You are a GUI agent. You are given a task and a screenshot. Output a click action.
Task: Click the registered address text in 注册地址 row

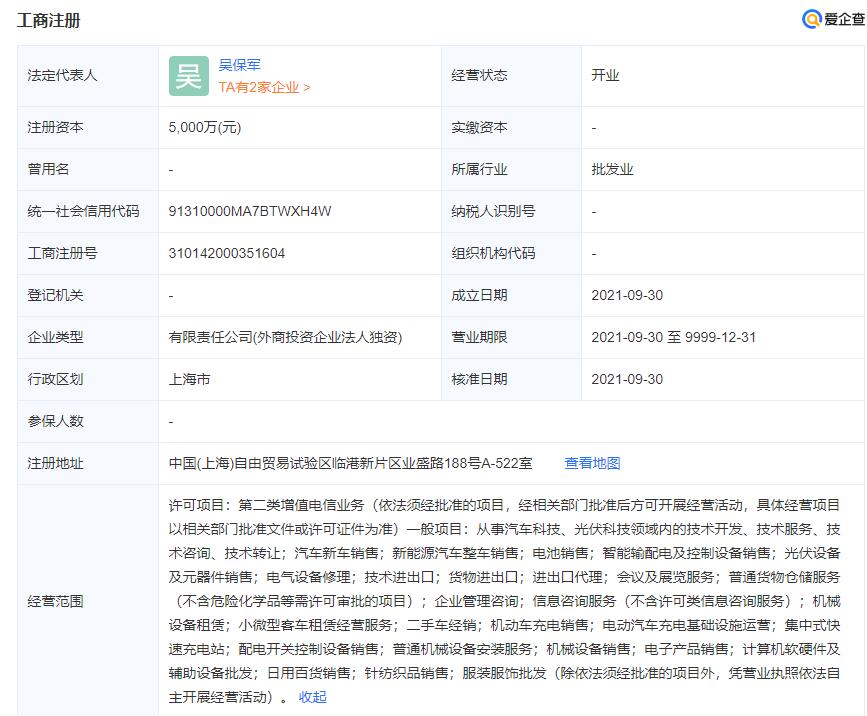tap(351, 463)
